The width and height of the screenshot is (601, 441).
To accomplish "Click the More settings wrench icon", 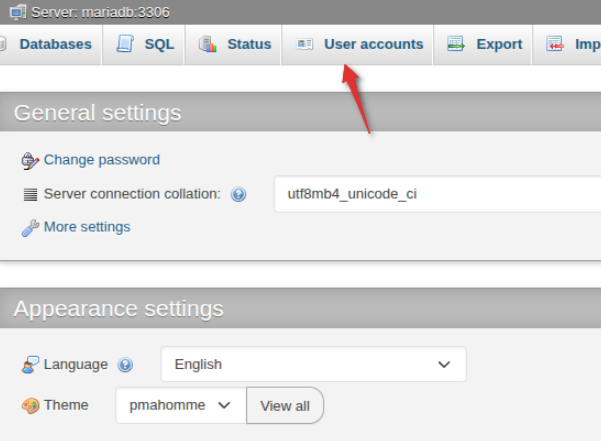I will [x=30, y=228].
